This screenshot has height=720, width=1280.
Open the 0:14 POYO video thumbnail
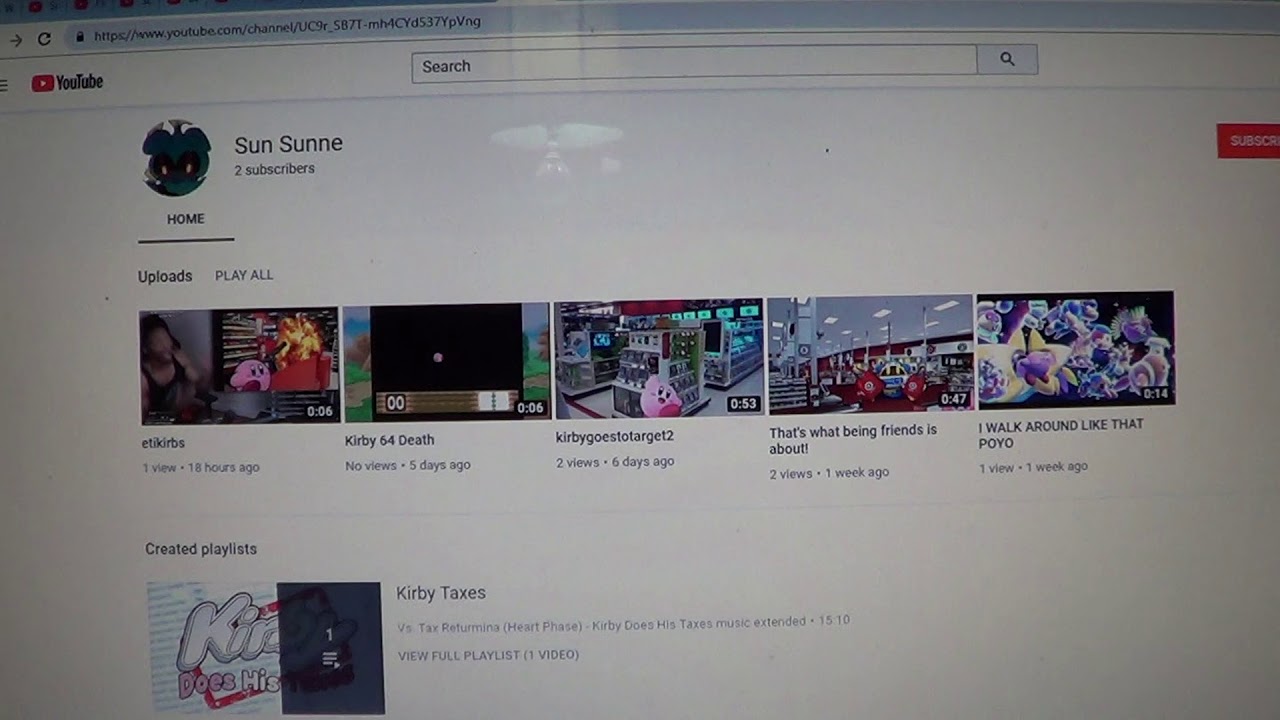tap(1075, 349)
